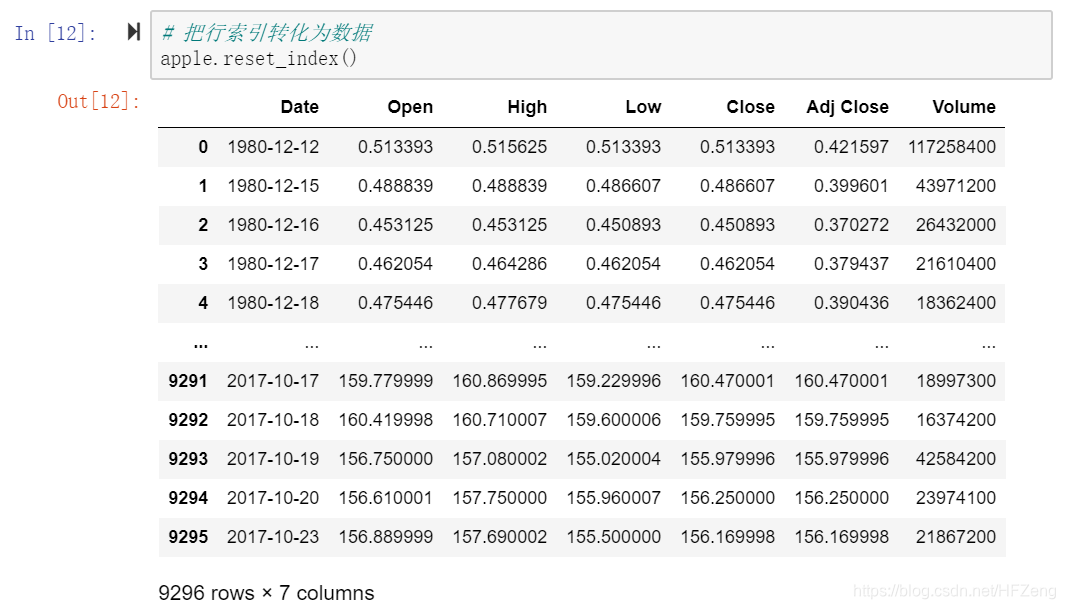Click the High value 160.869995
1065x609 pixels.
500,380
